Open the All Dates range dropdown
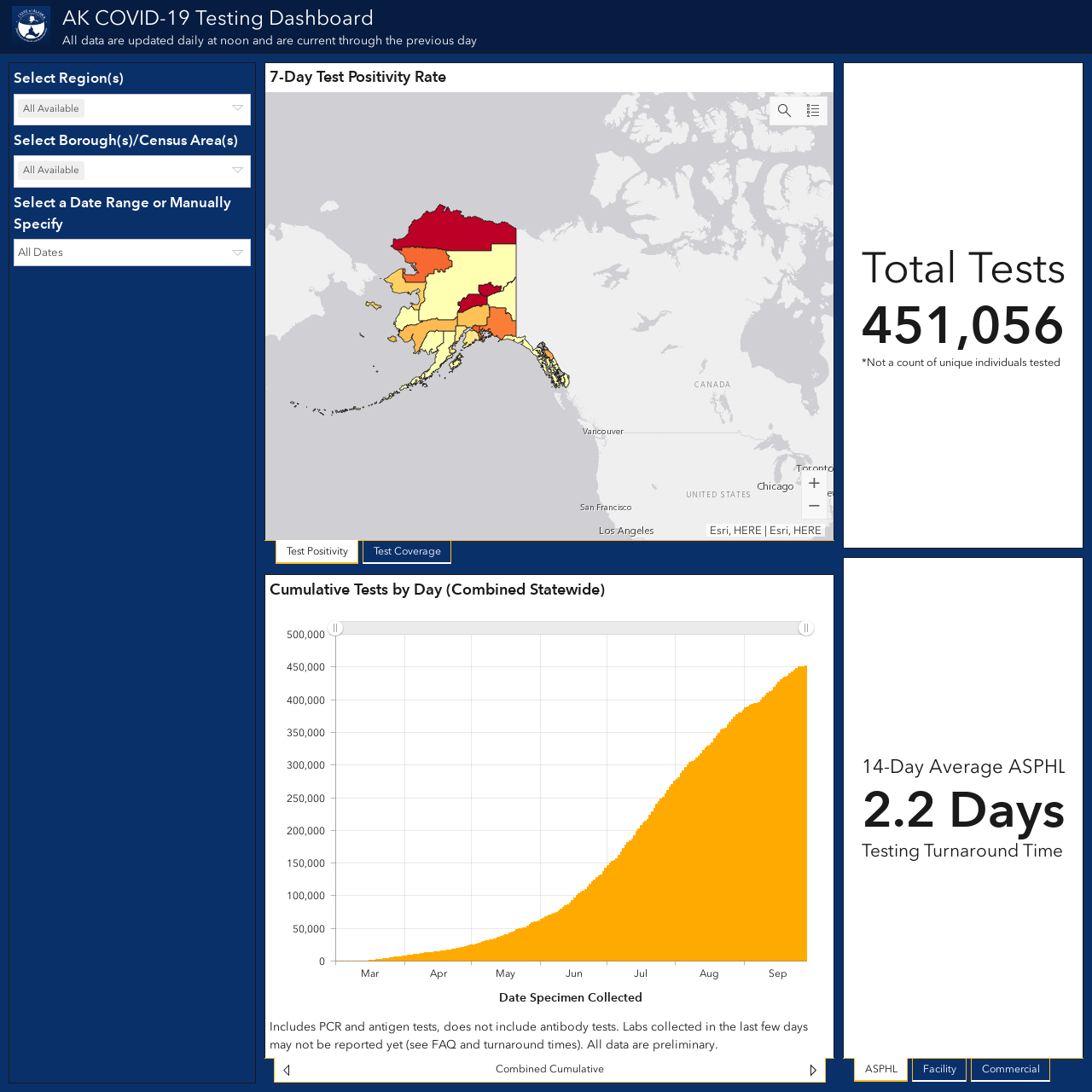The height and width of the screenshot is (1092, 1092). point(132,253)
